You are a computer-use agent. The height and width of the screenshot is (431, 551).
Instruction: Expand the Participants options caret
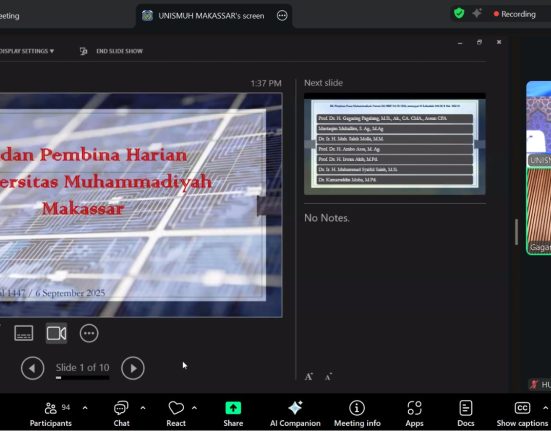click(85, 408)
